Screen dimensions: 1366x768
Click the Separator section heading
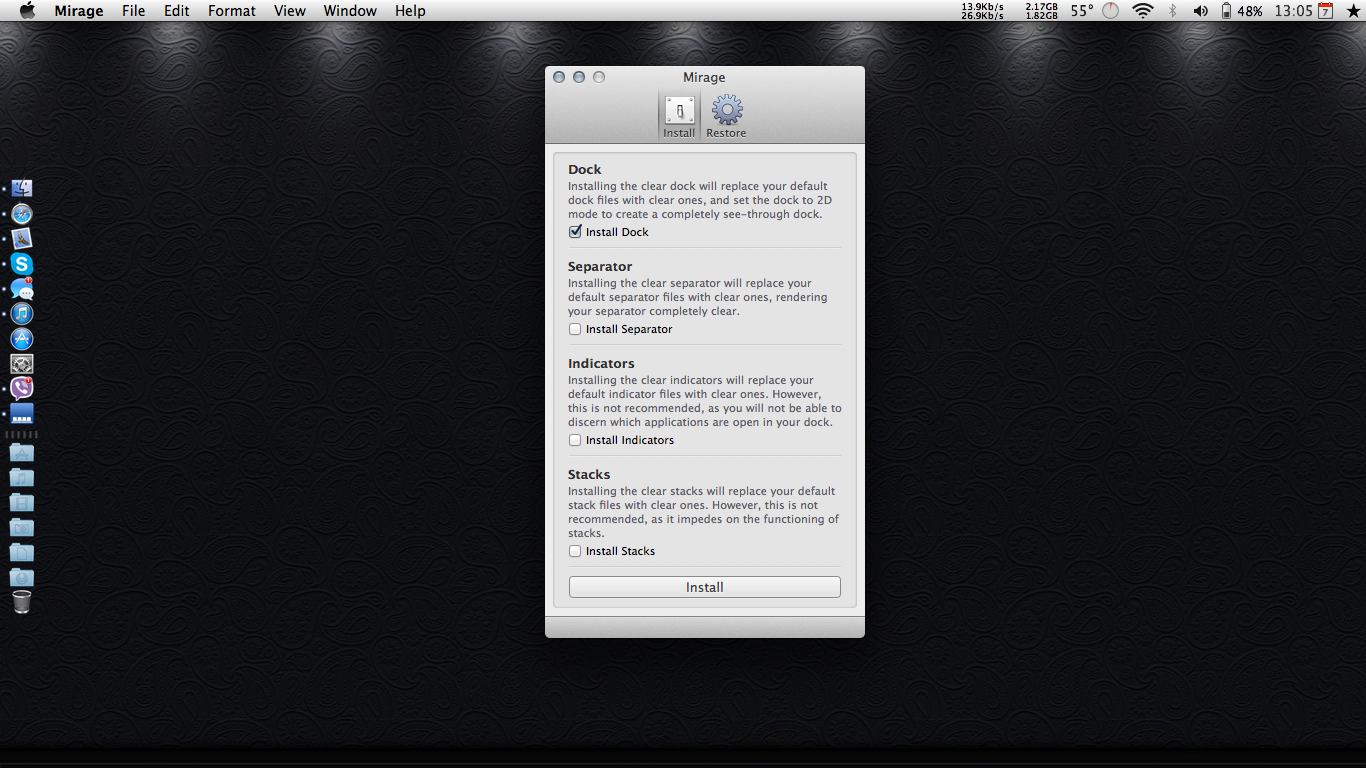click(x=600, y=267)
